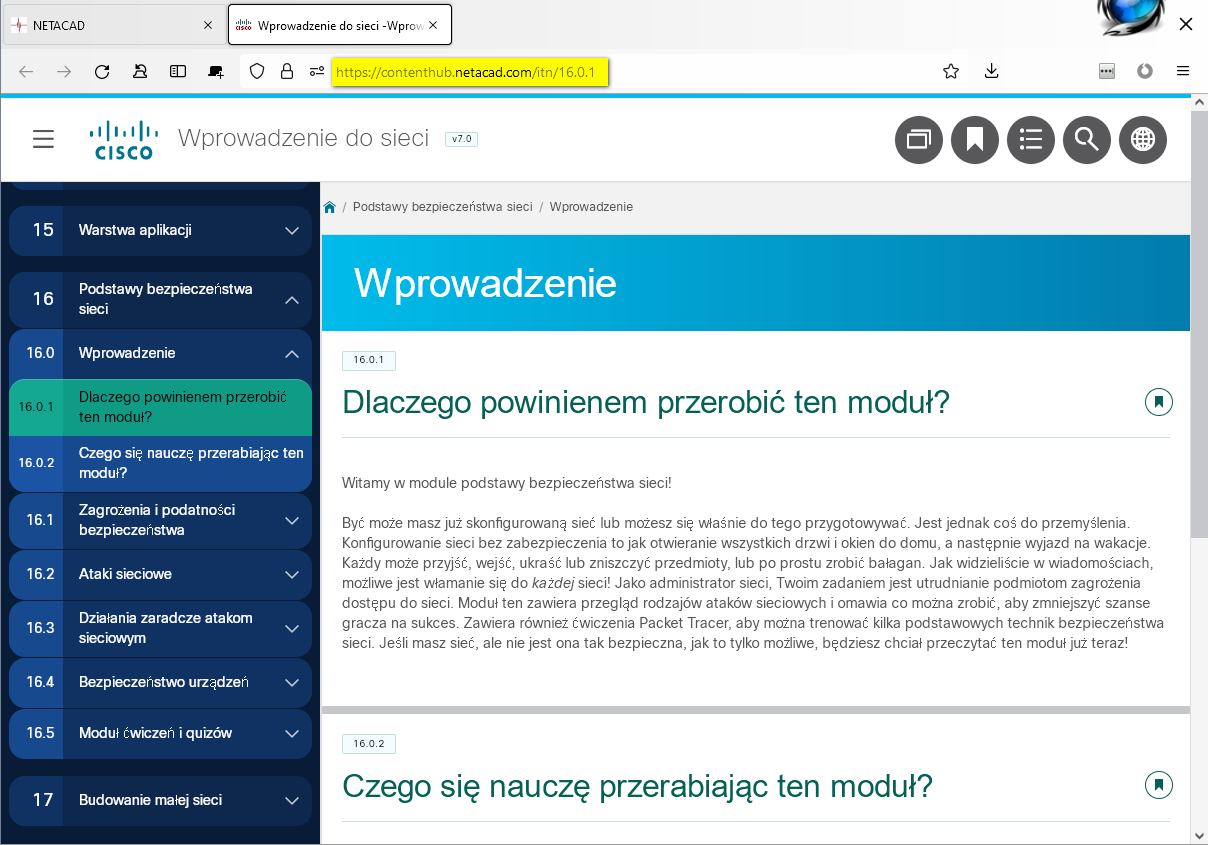Bookmark section 16.0.1 heading
This screenshot has width=1208, height=845.
1158,402
